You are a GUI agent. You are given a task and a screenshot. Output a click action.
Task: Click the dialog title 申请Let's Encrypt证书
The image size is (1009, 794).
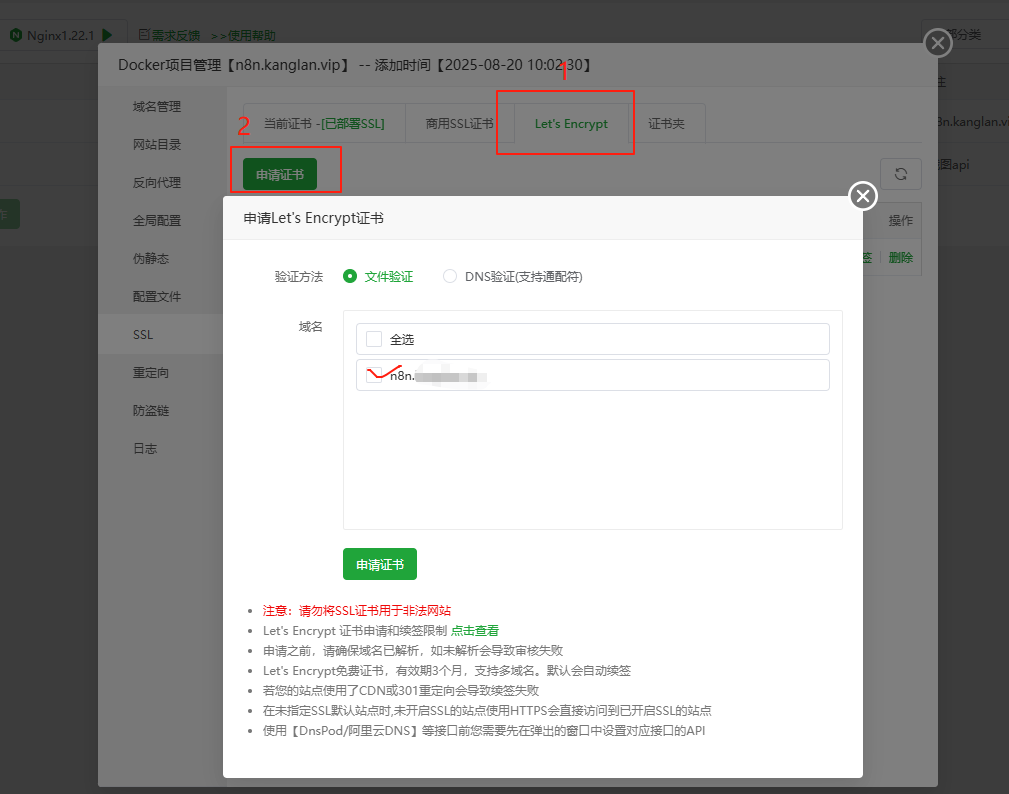[313, 218]
